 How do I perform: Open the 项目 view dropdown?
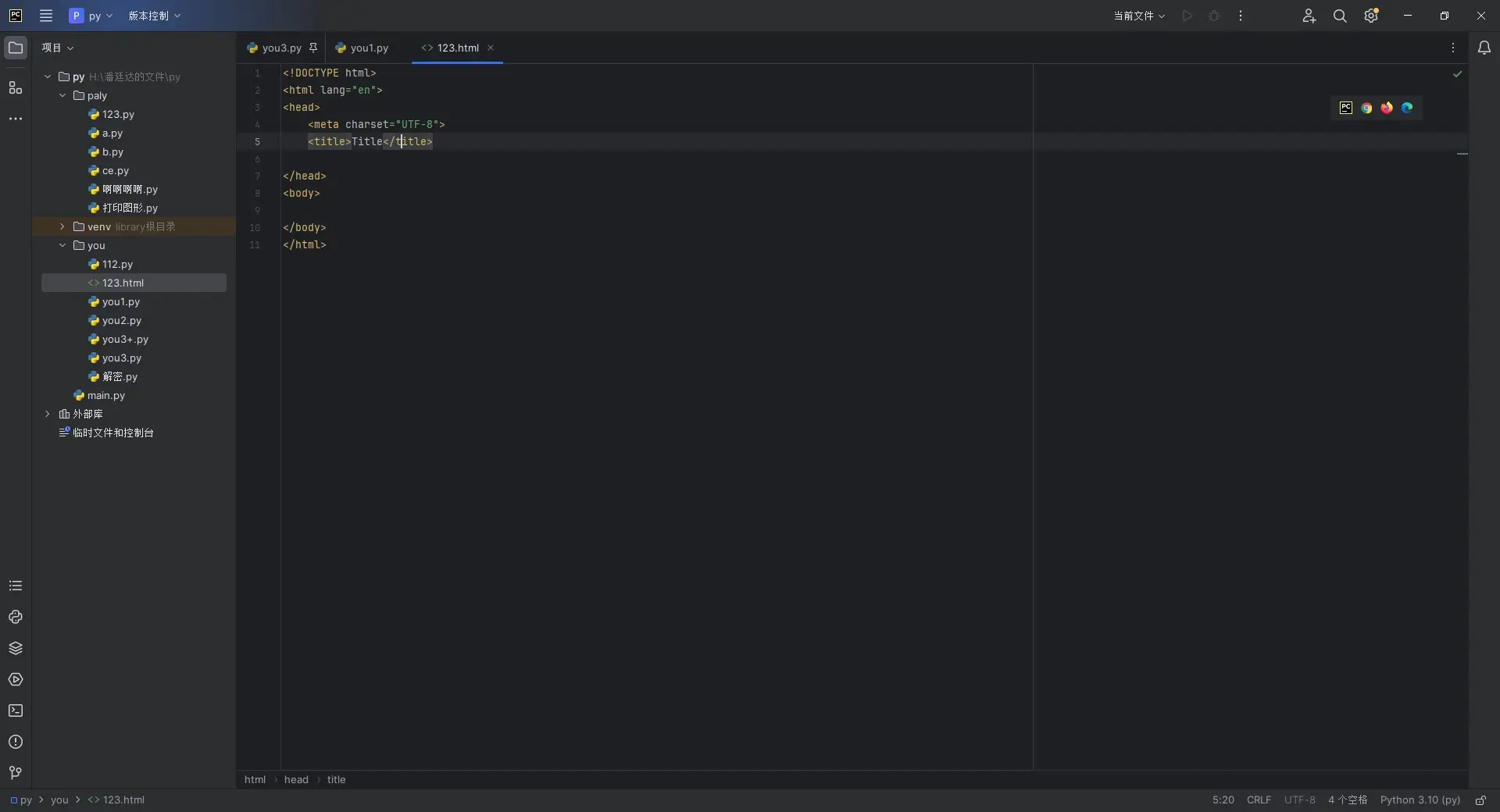tap(58, 48)
